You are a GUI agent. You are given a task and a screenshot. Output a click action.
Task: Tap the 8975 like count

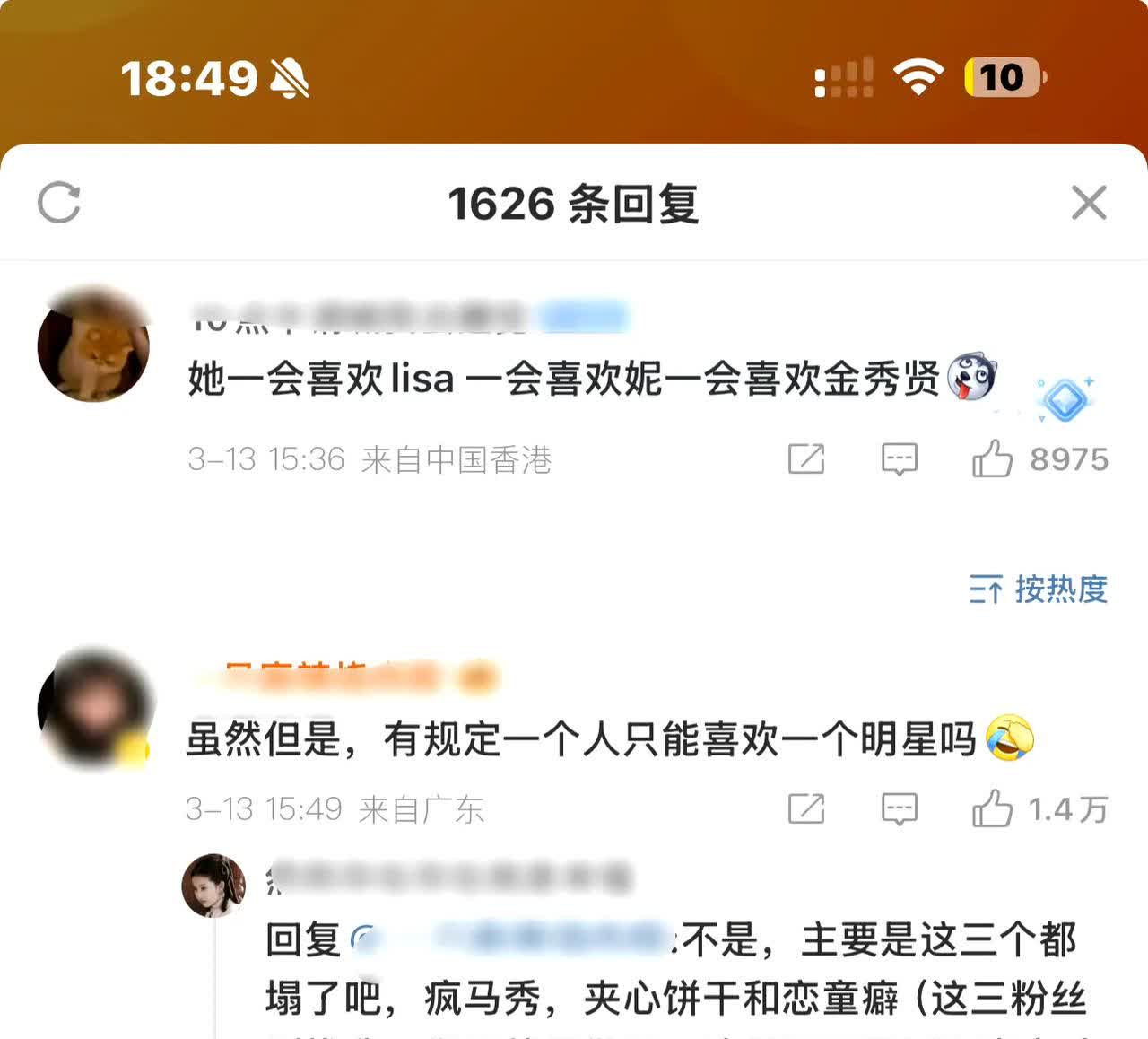tap(1069, 458)
